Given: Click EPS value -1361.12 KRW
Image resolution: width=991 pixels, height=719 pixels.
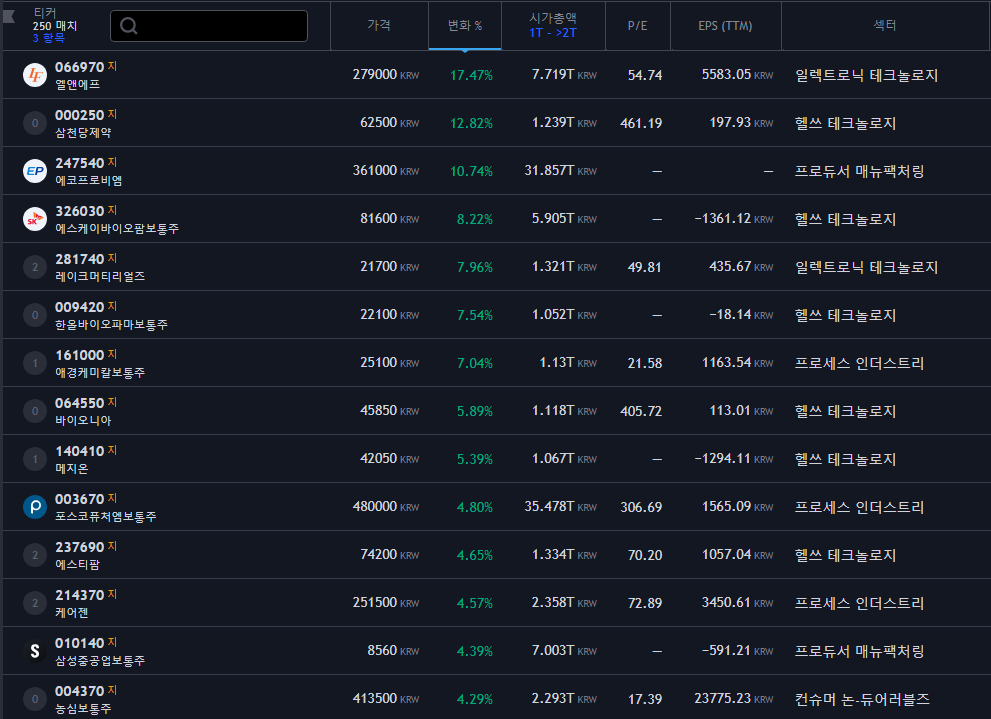Looking at the screenshot, I should coord(734,219).
